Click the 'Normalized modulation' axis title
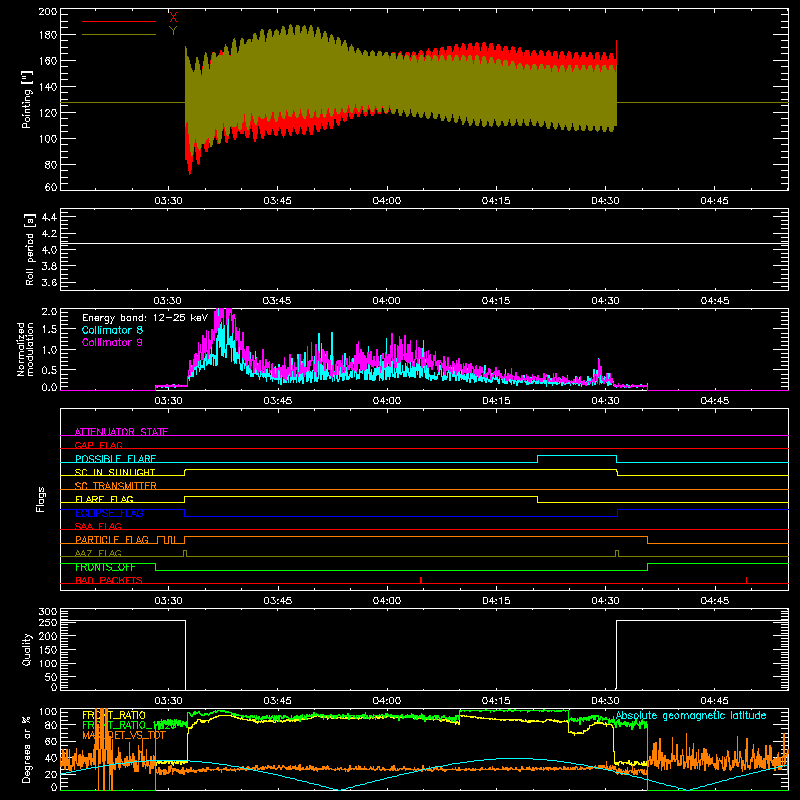The height and width of the screenshot is (800, 800). pos(26,349)
